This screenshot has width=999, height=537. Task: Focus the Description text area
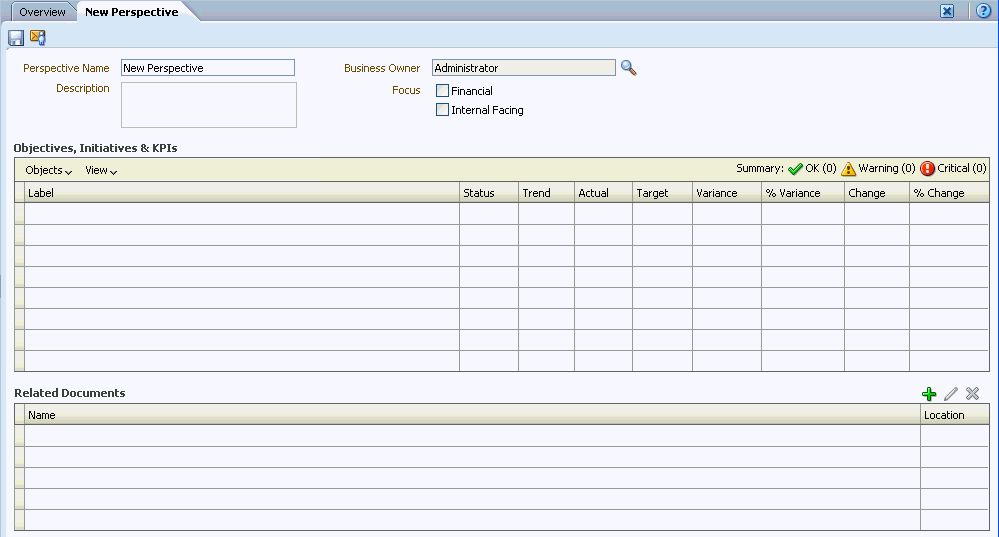coord(209,105)
